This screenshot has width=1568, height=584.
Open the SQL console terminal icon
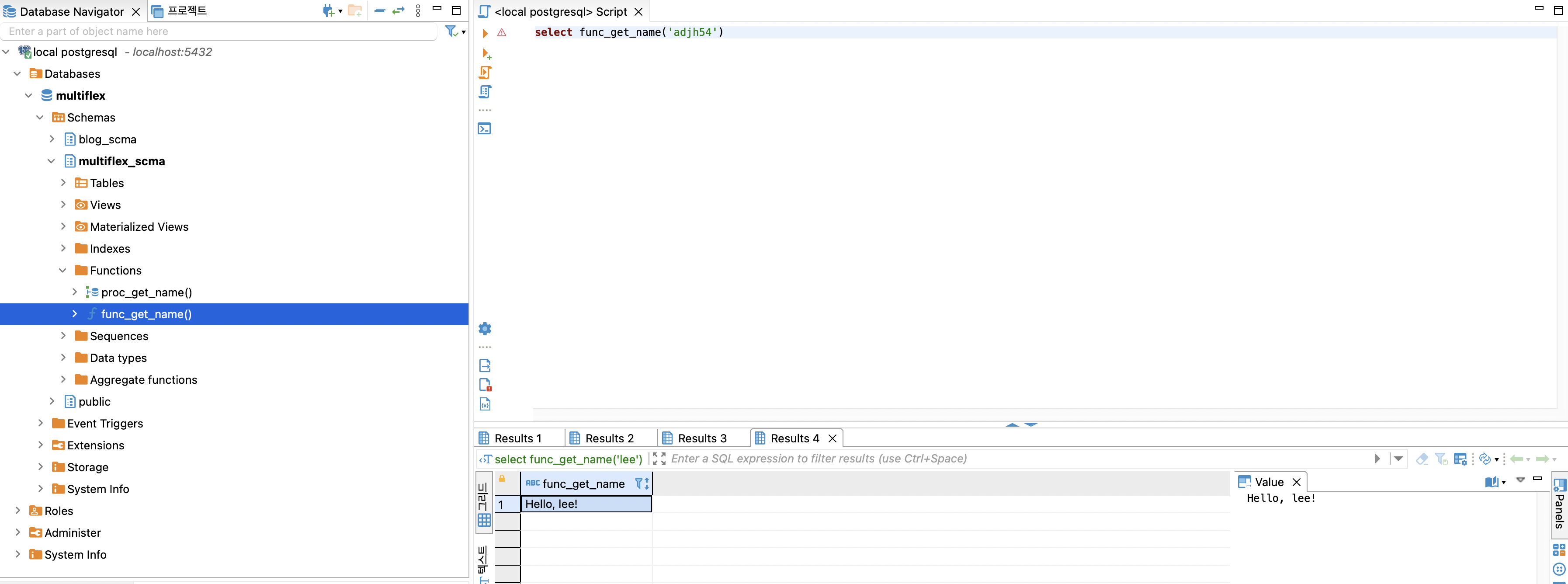pos(485,129)
